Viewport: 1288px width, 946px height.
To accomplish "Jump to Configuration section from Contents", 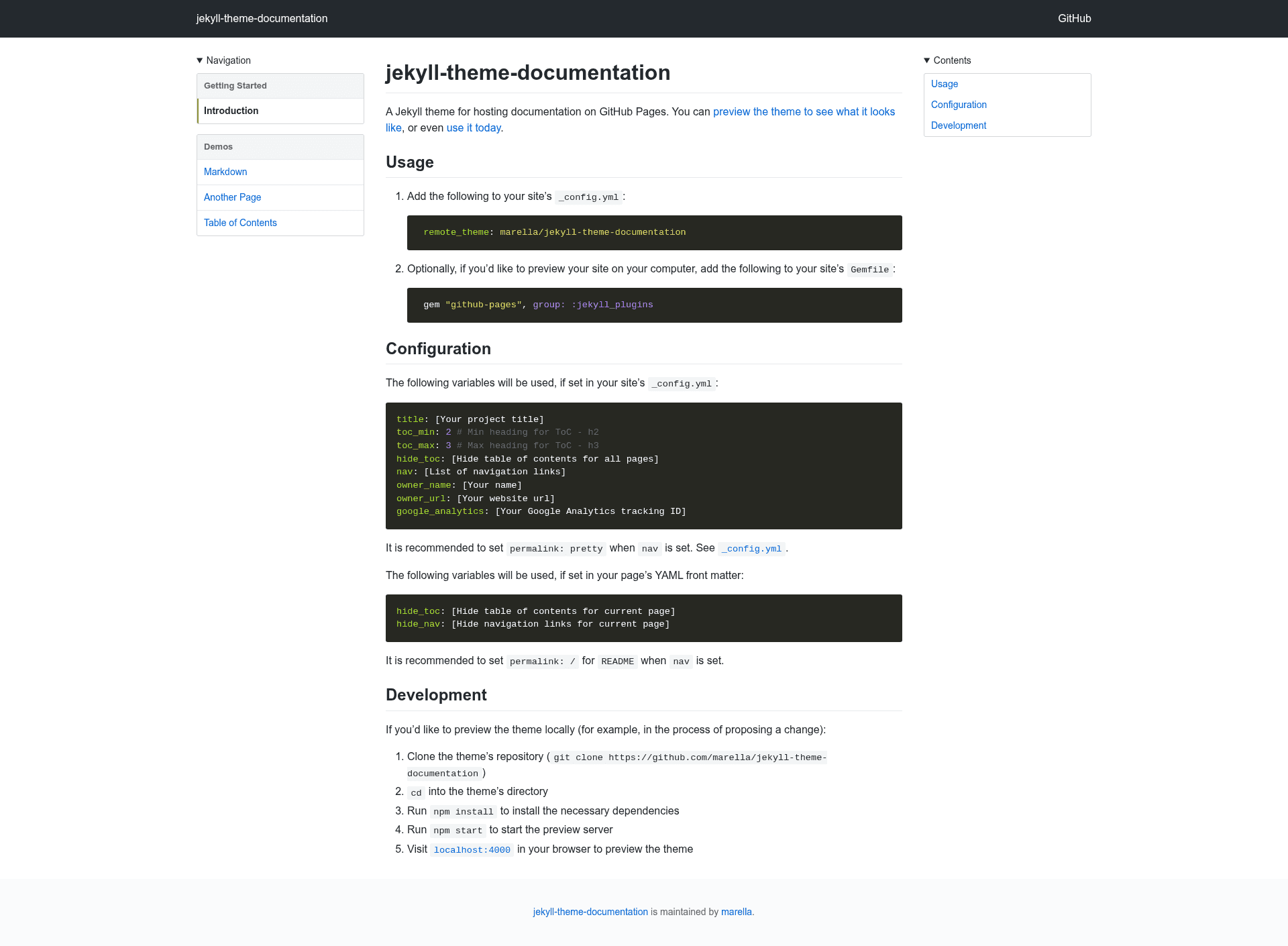I will point(959,105).
